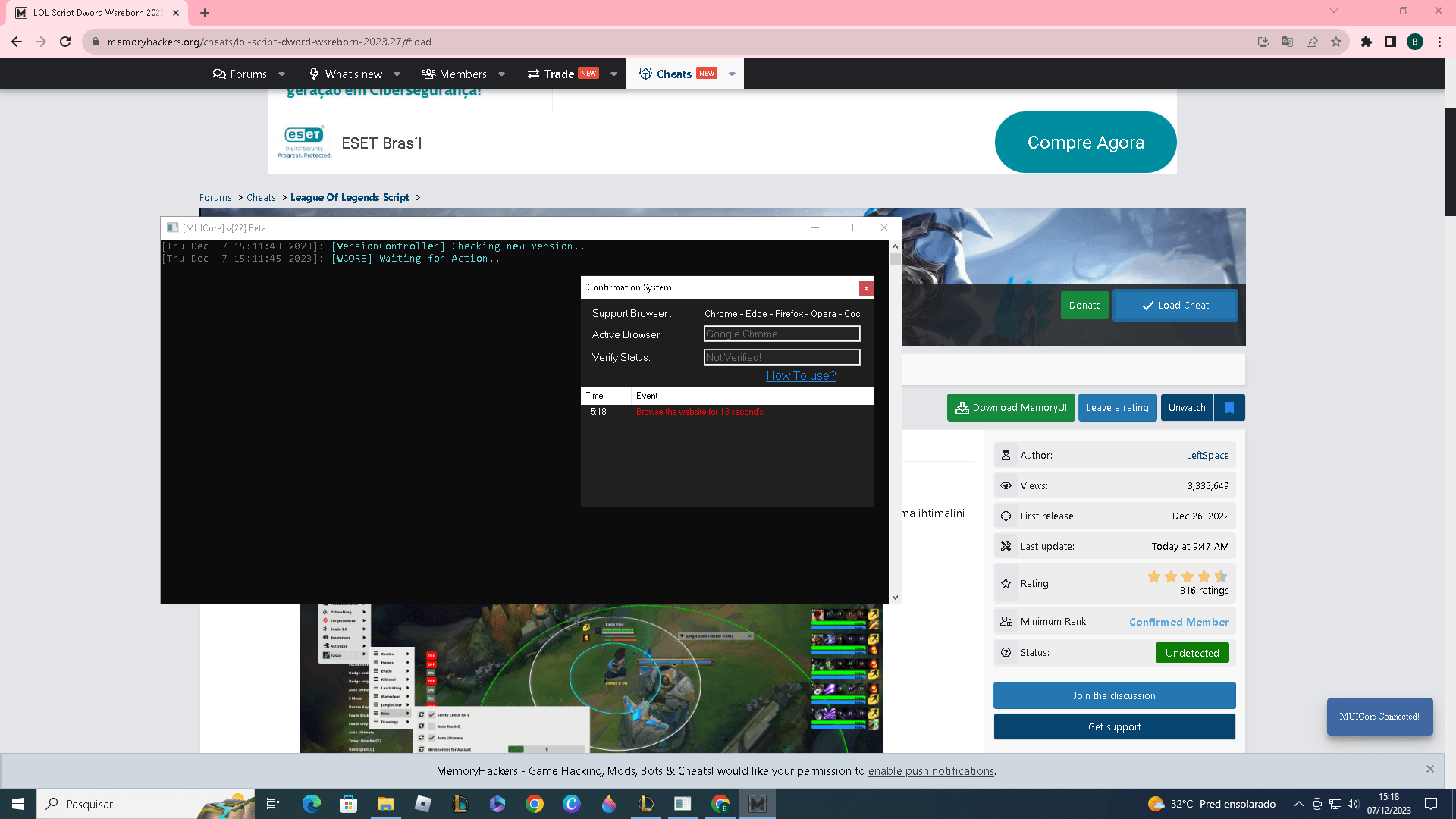Toggle the Chrome side panel

(x=1391, y=42)
